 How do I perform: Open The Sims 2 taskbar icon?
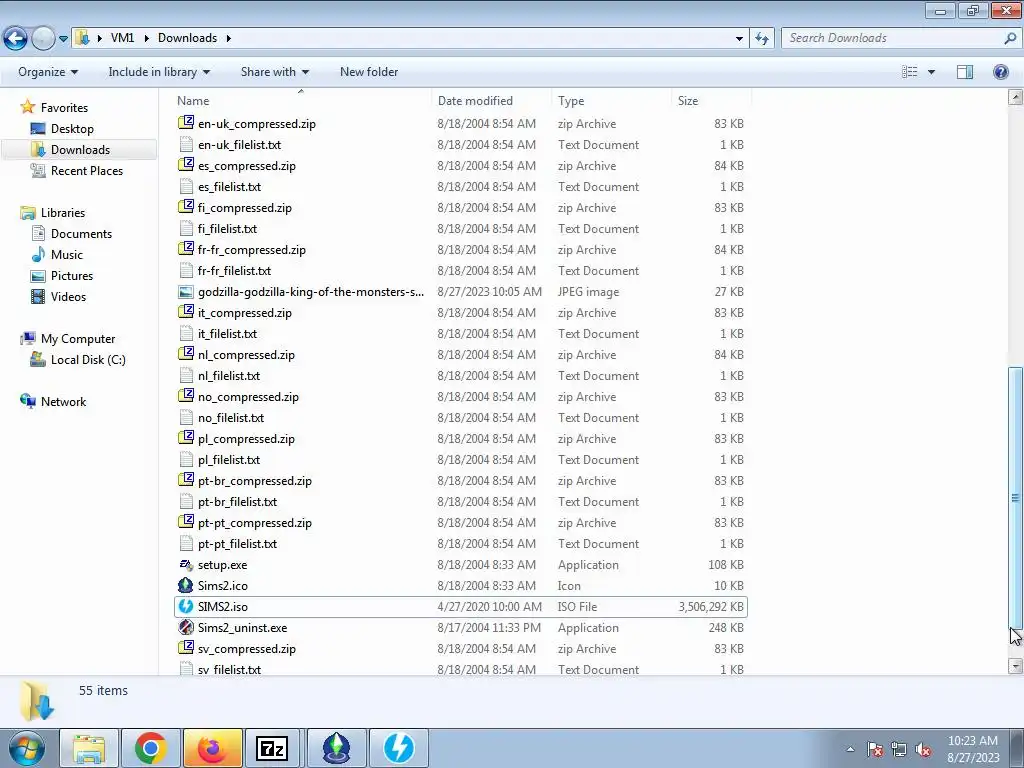click(337, 748)
